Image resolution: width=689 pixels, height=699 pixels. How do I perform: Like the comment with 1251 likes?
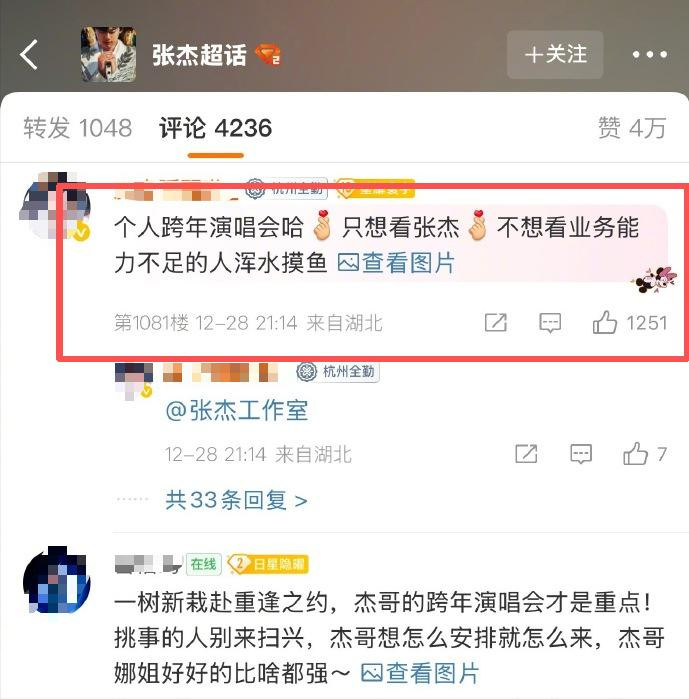pos(605,322)
